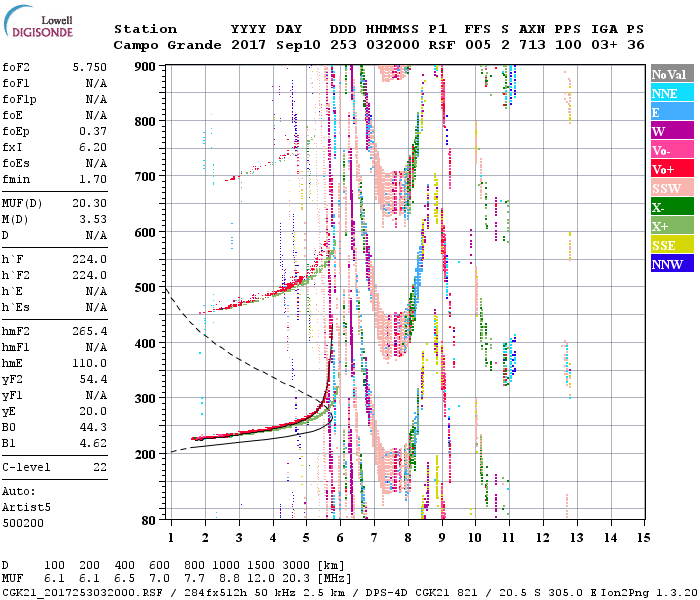Click the Ion2Png 1.3.20 footer text
Viewport: 700px width, 600px height.
[x=649, y=592]
